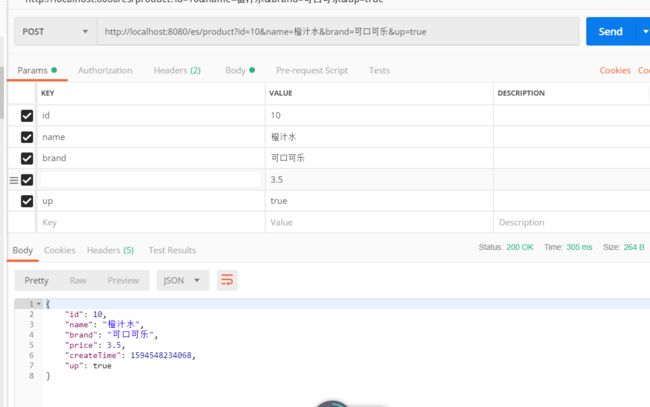The image size is (650, 407).
Task: Click the 3.5 value cell
Action: point(379,180)
